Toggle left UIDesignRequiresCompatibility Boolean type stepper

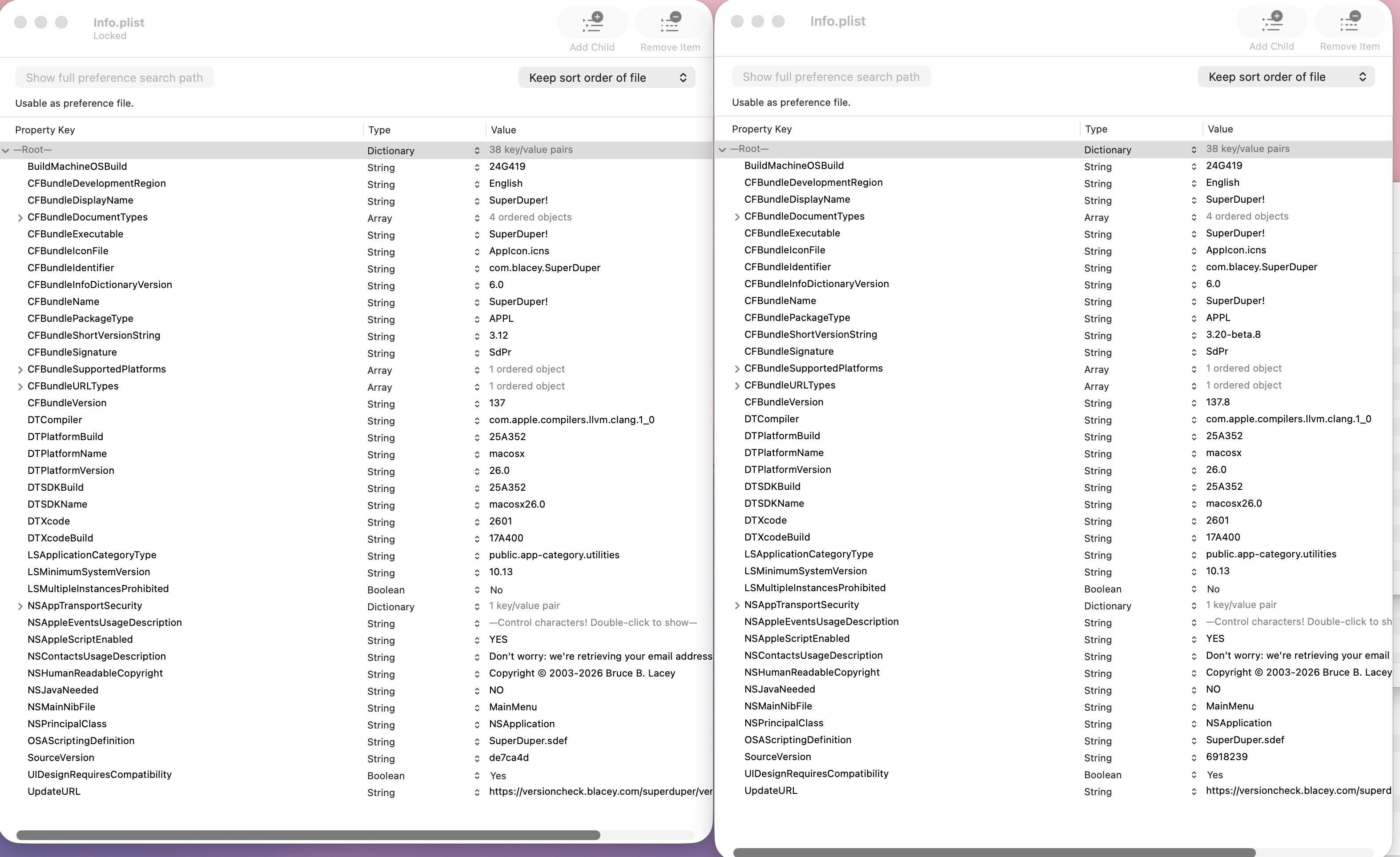point(477,776)
